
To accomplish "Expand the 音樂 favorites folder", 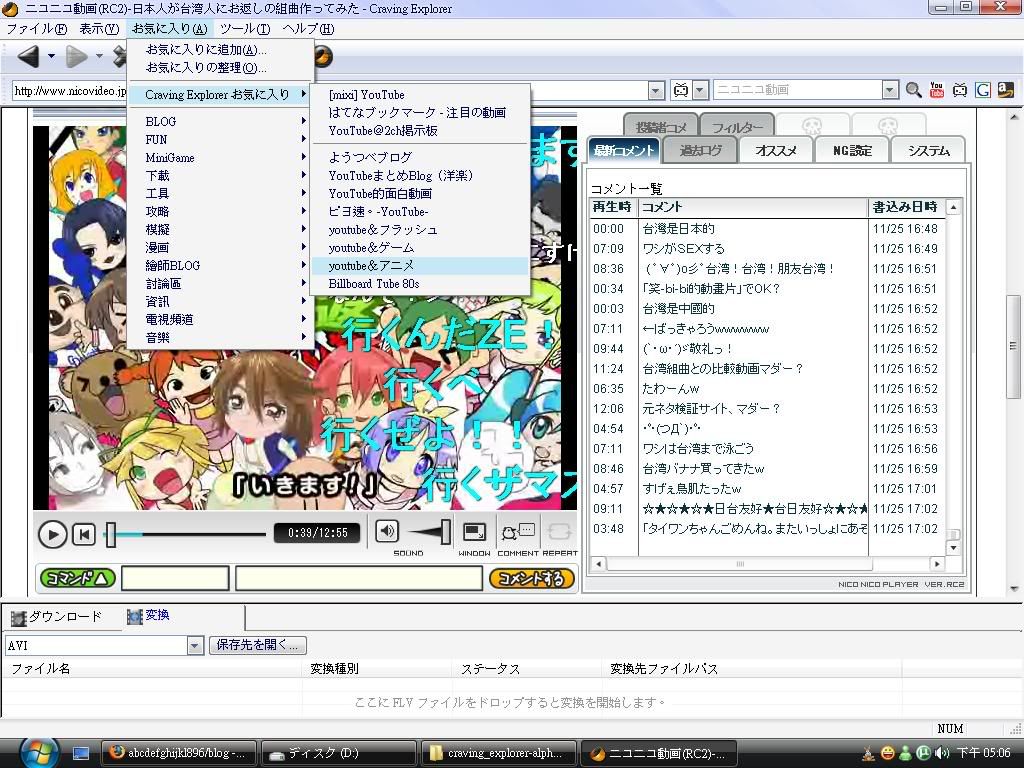I will tap(219, 338).
